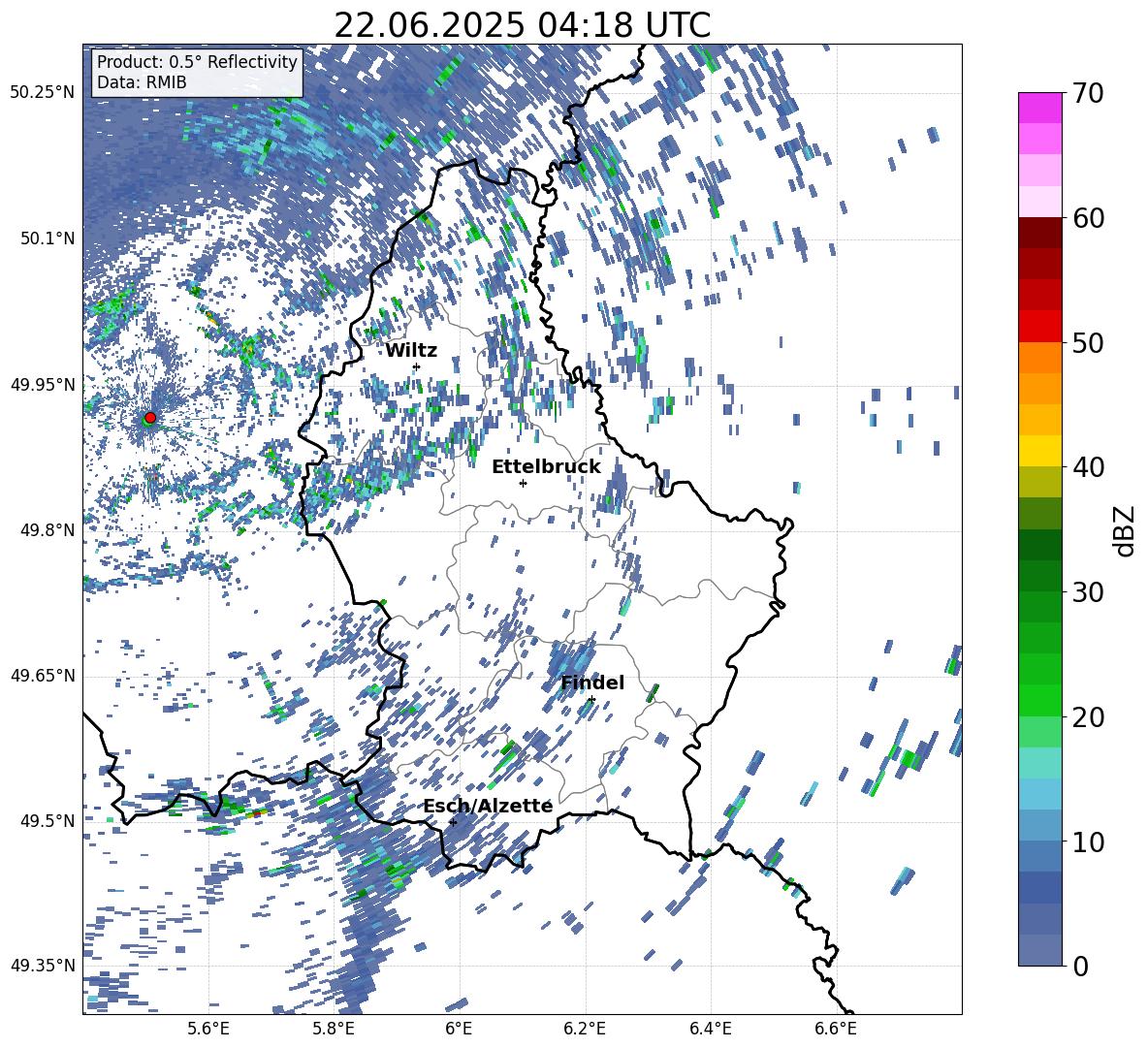Click the 49.5°N latitude tick label

[x=48, y=820]
